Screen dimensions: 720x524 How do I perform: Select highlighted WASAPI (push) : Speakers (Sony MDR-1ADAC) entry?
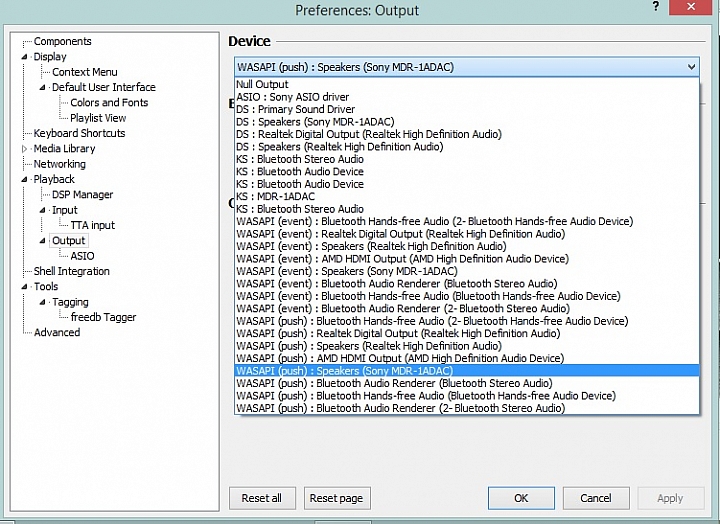pos(467,371)
